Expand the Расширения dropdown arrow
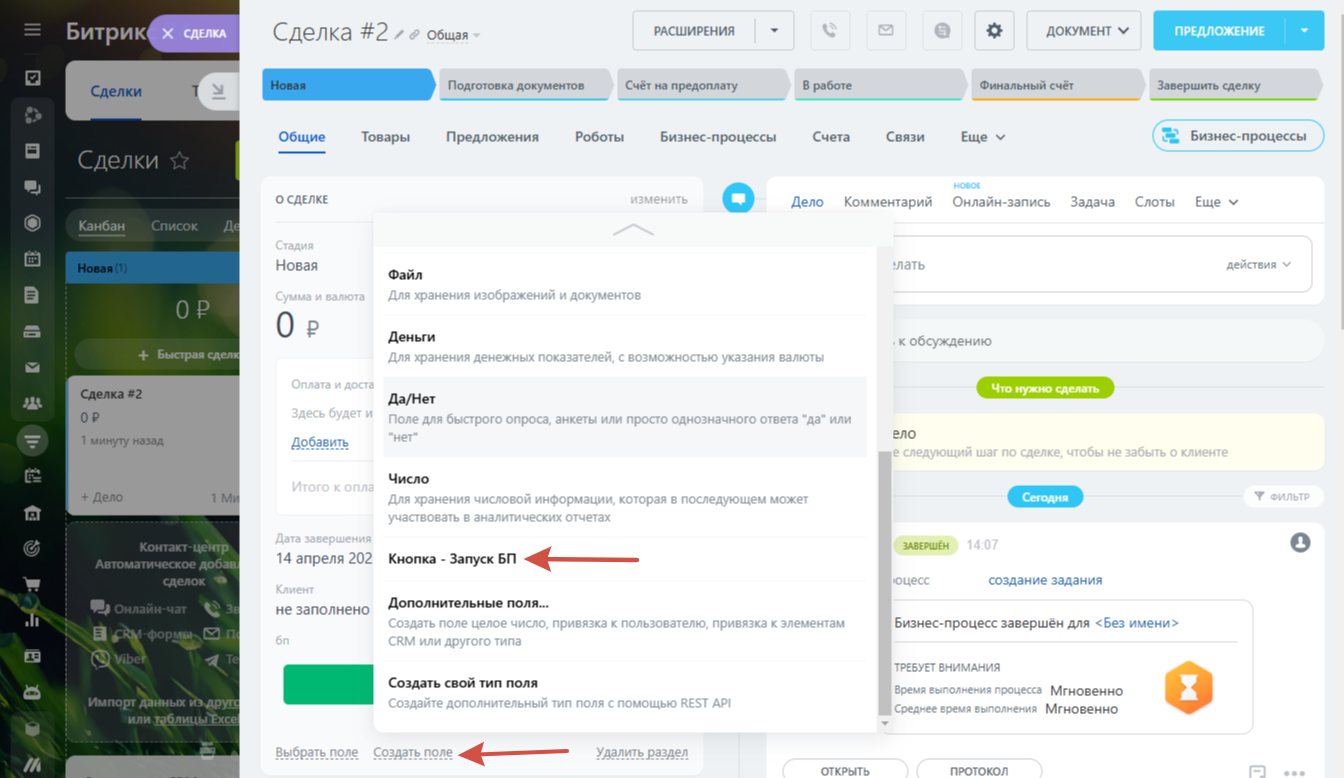This screenshot has width=1344, height=778. (x=774, y=31)
